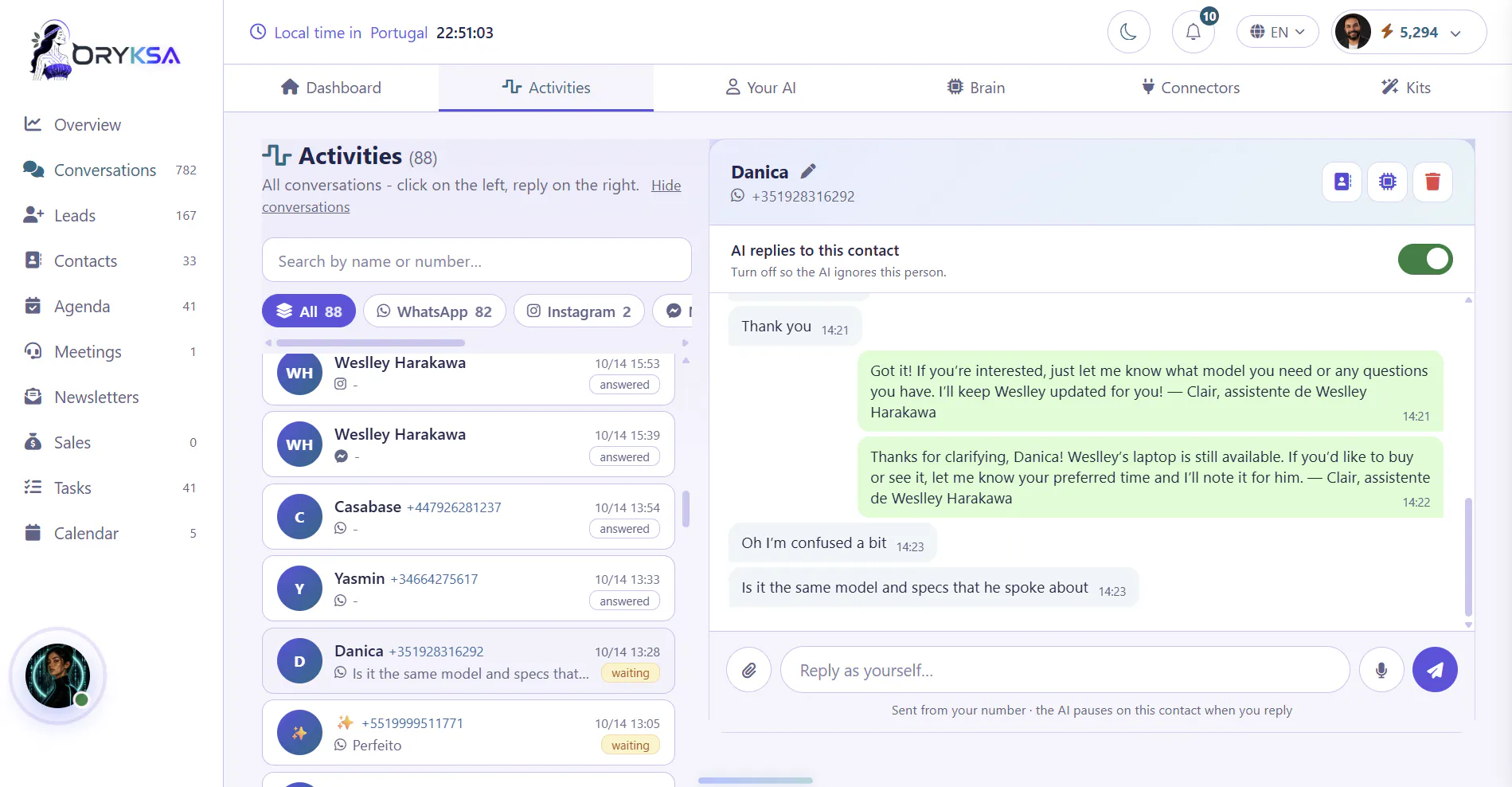Open the Dashboard tab
1512x787 pixels.
(331, 88)
